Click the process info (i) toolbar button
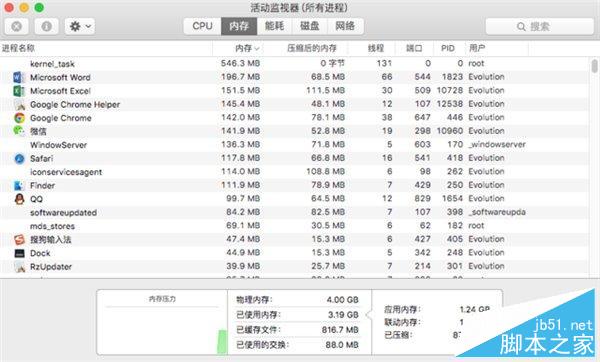600x362 pixels. coord(47,26)
